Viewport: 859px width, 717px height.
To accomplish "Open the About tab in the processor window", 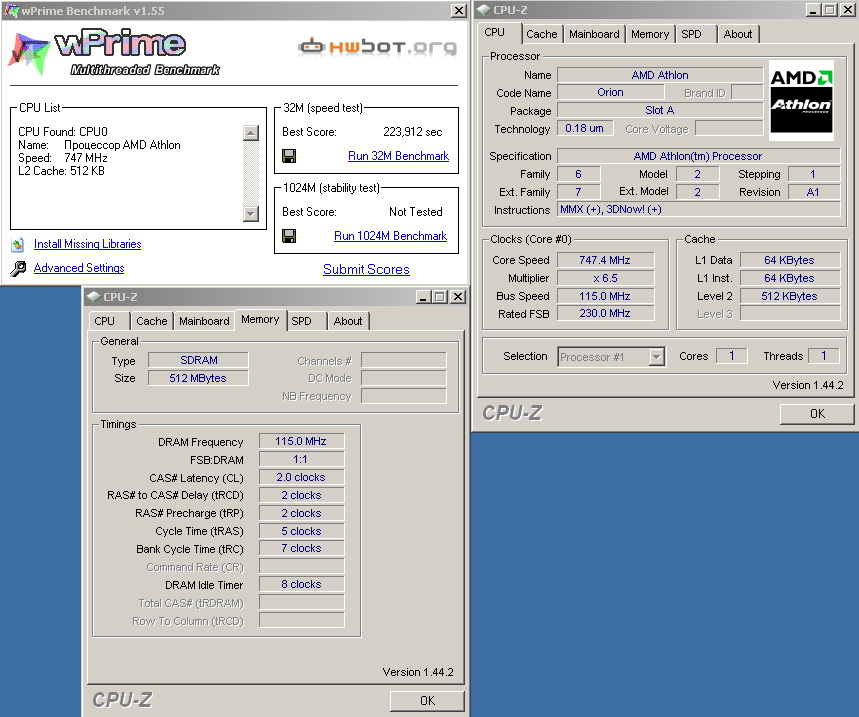I will tap(738, 34).
